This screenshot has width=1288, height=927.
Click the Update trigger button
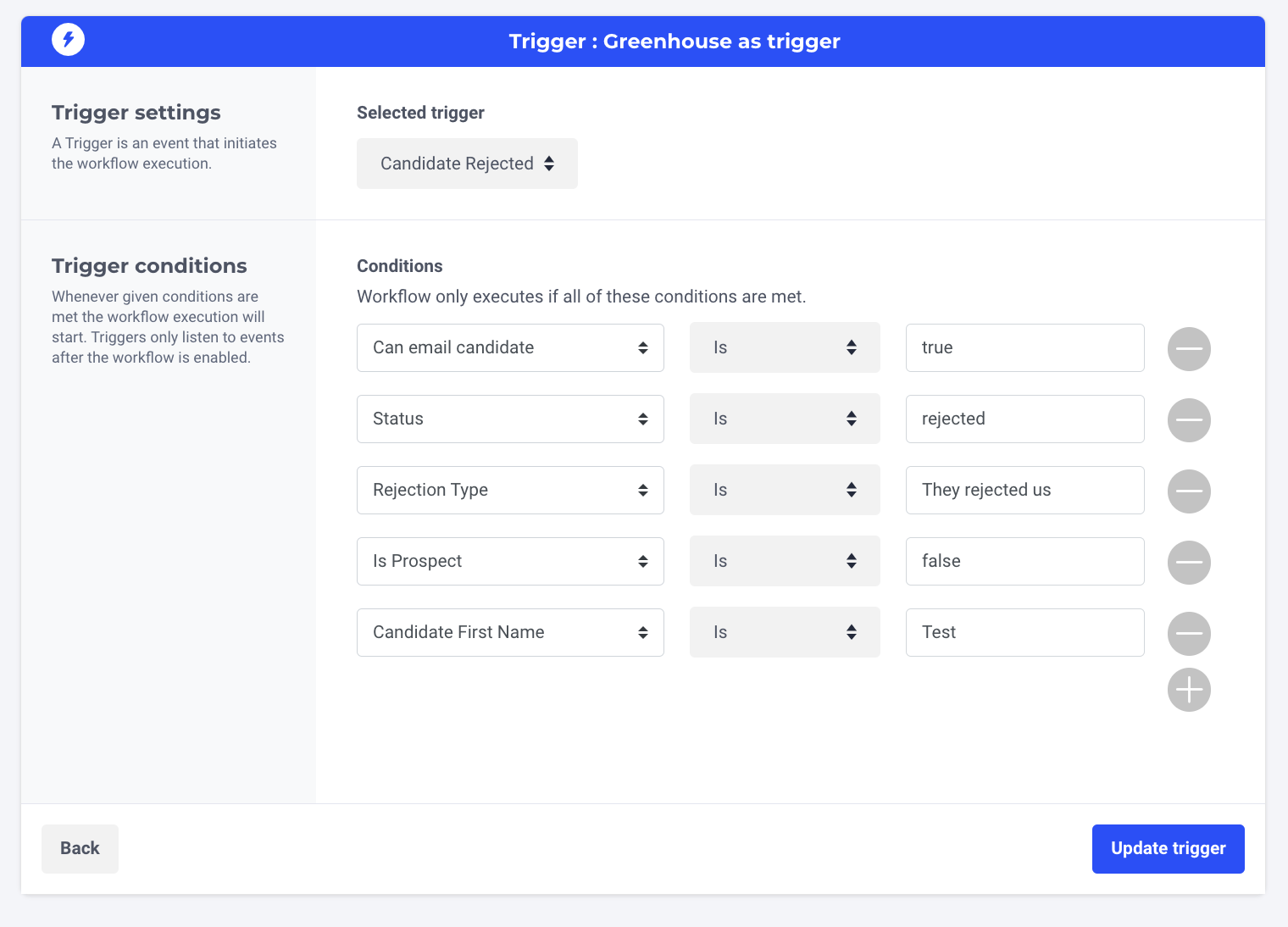click(1168, 848)
